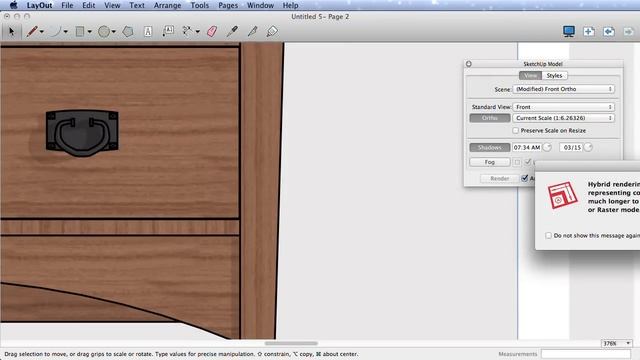Open the Help menu
Viewport: 640px width, 360px height.
click(291, 5)
